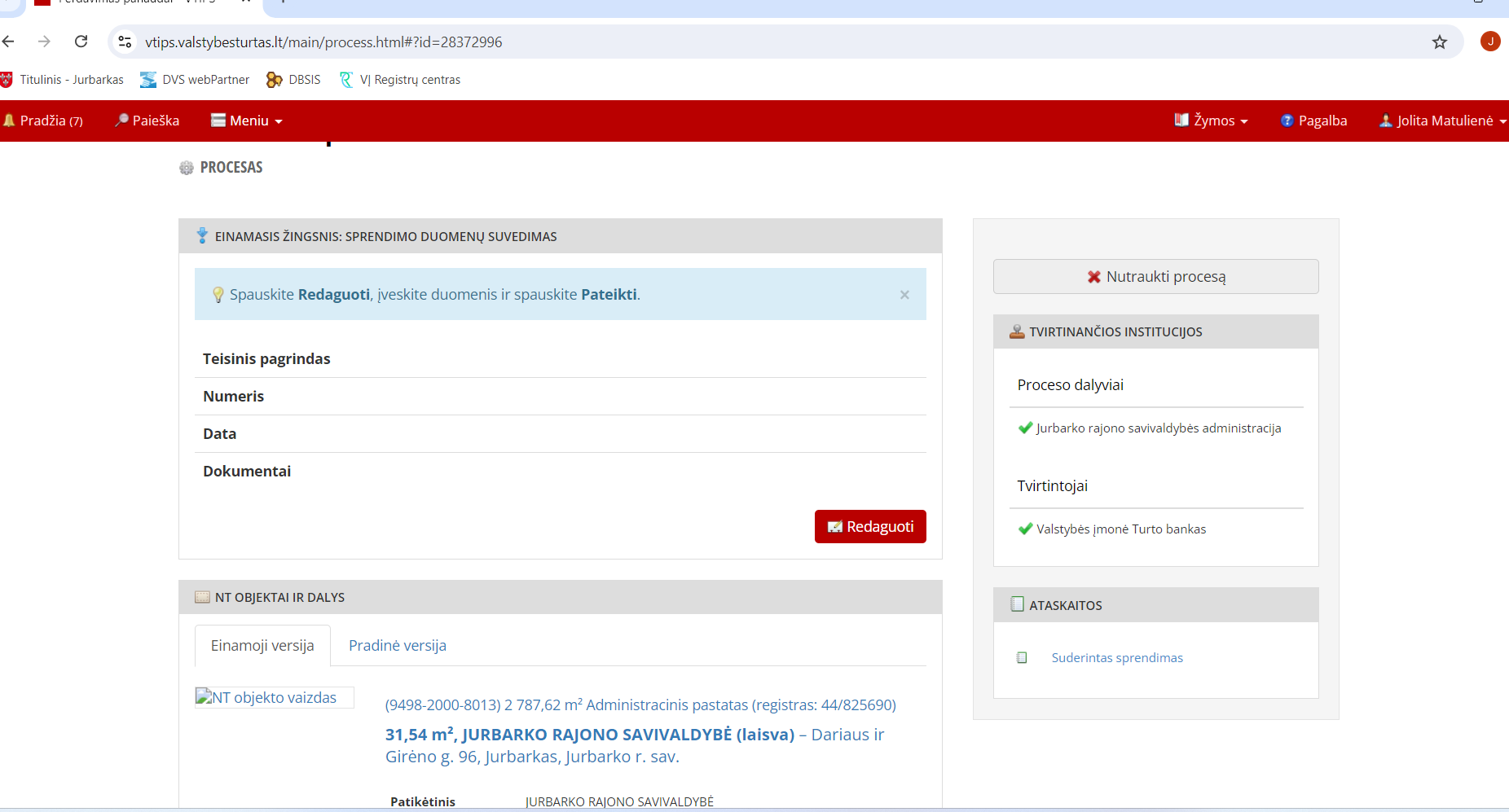Switch to Pradinė versija tab
1509x812 pixels.
point(397,646)
